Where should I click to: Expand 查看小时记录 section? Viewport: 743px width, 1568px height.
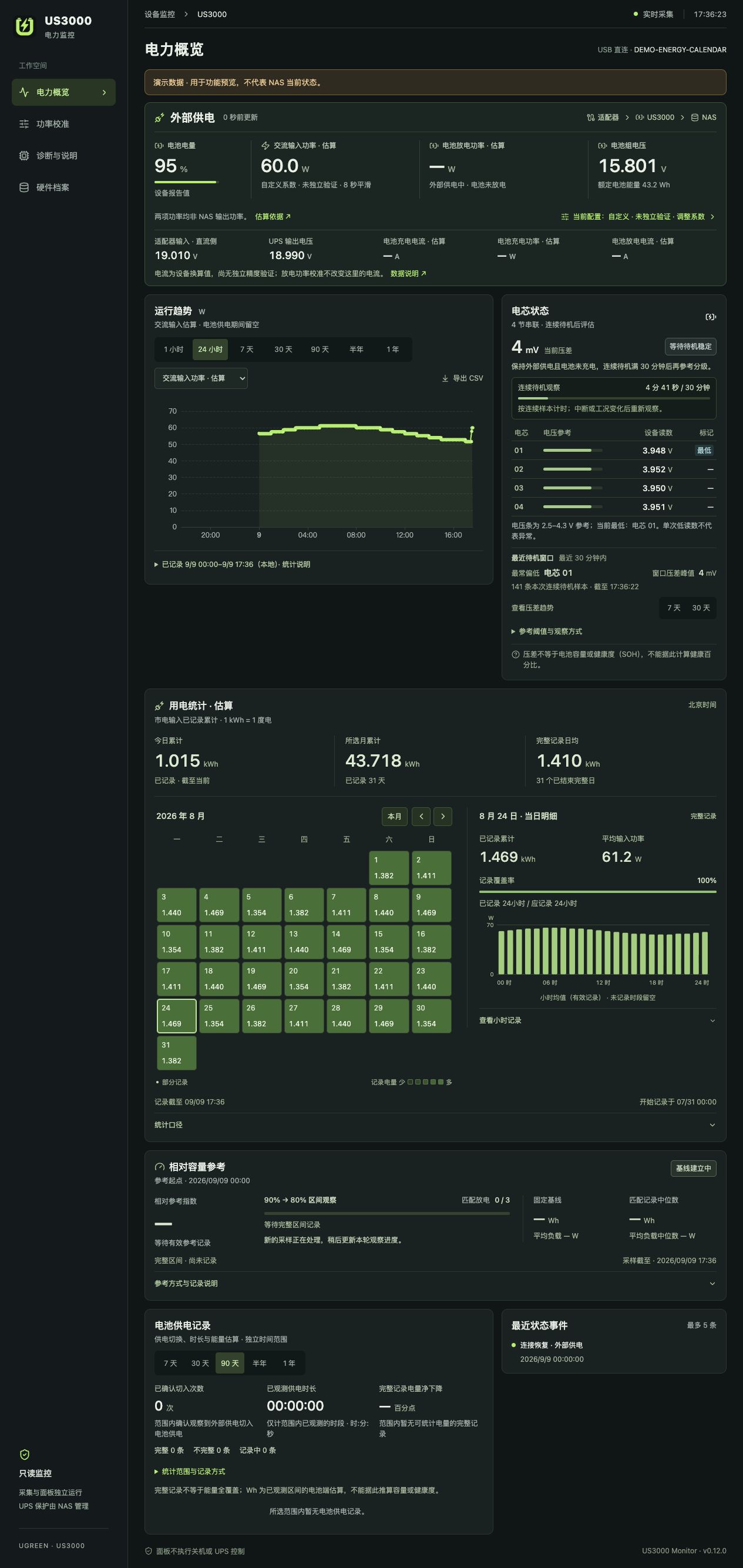coord(597,1020)
